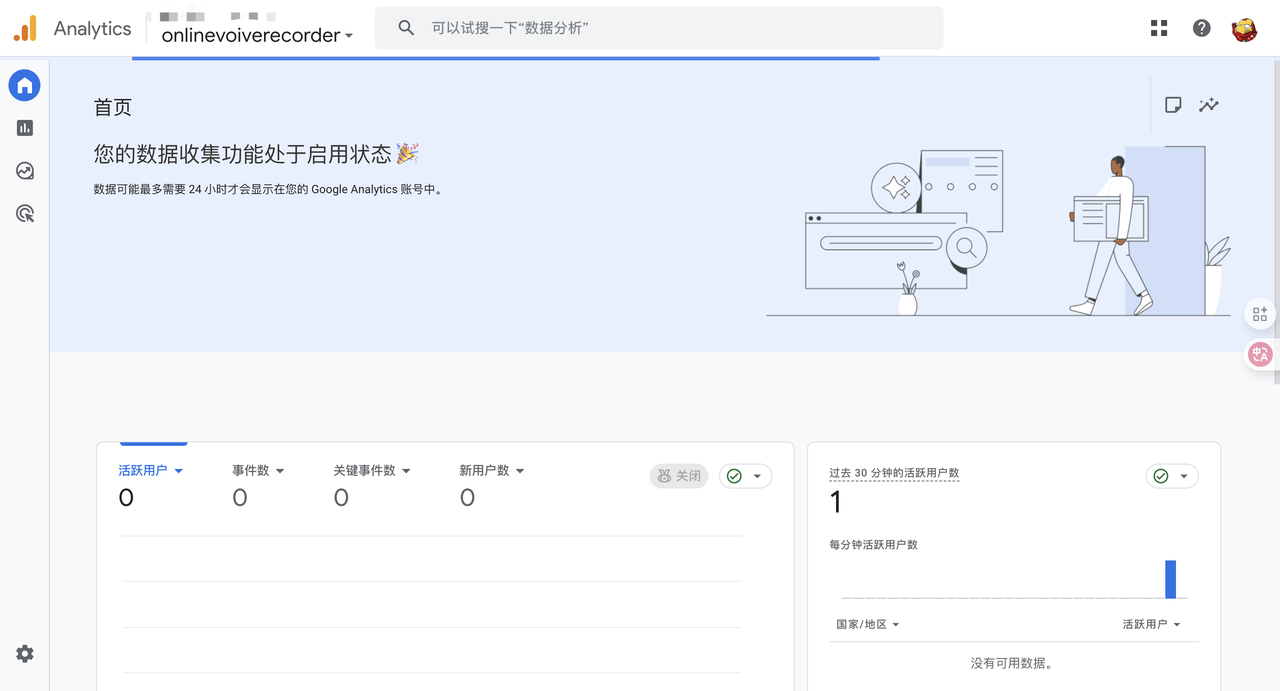This screenshot has width=1280, height=691.
Task: Open the Explore section icon
Action: coord(25,171)
